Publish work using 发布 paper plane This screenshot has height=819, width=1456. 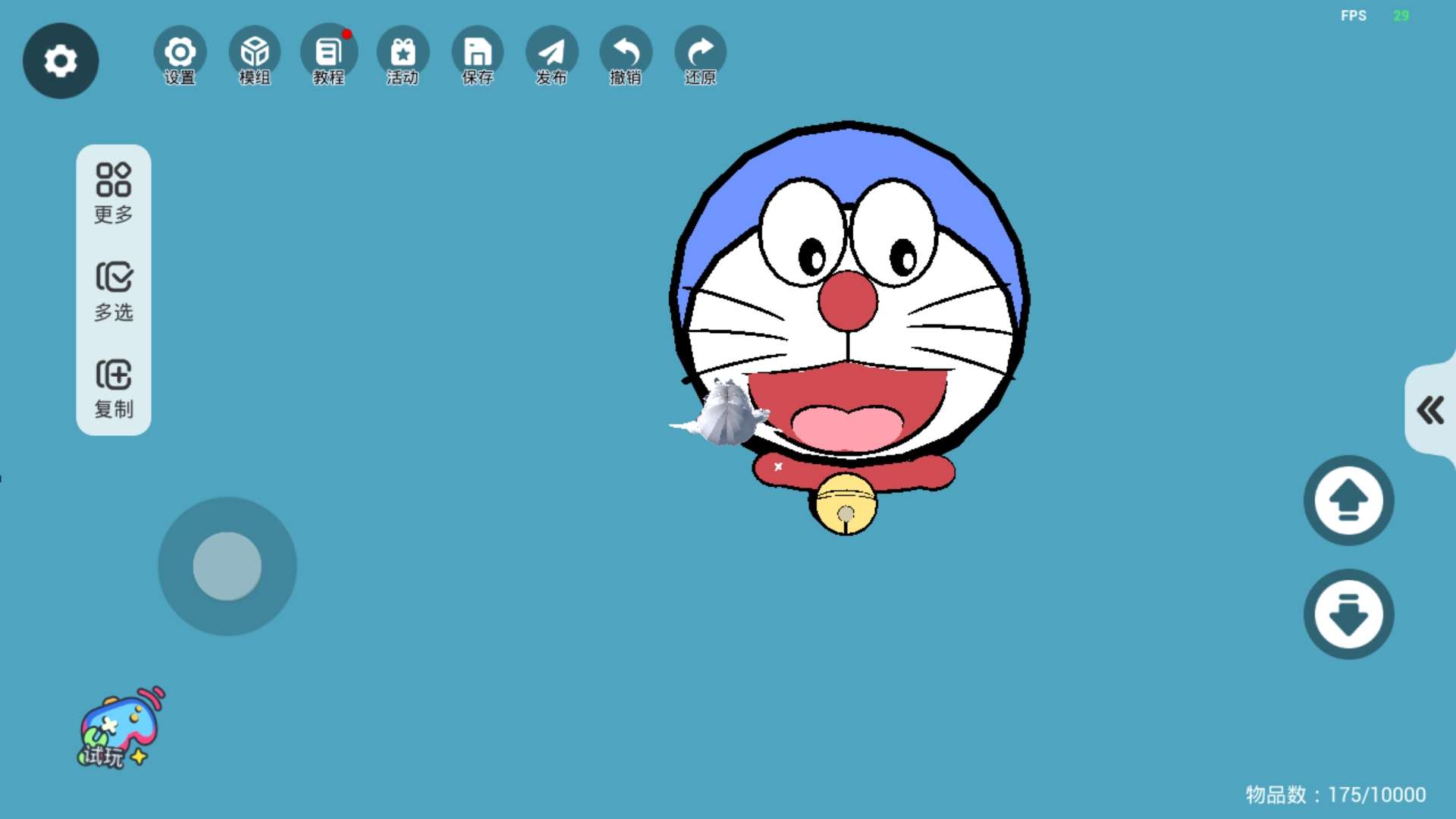tap(551, 55)
